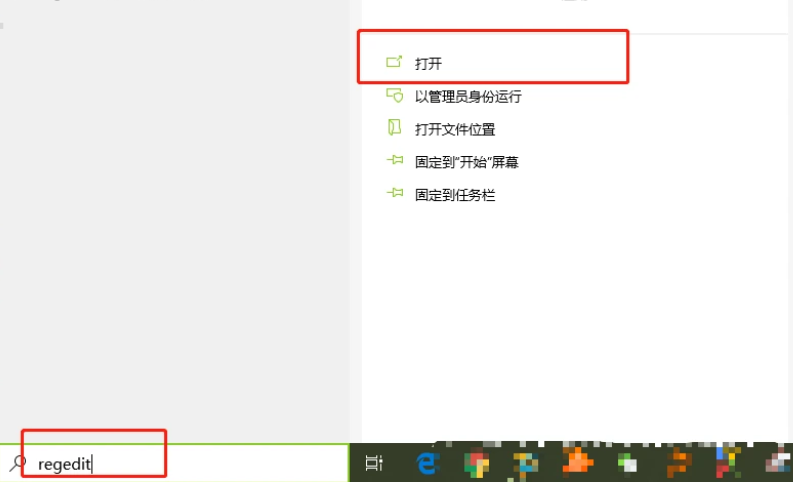Open the yellow and teal pixelated taskbar icon

coord(526,463)
